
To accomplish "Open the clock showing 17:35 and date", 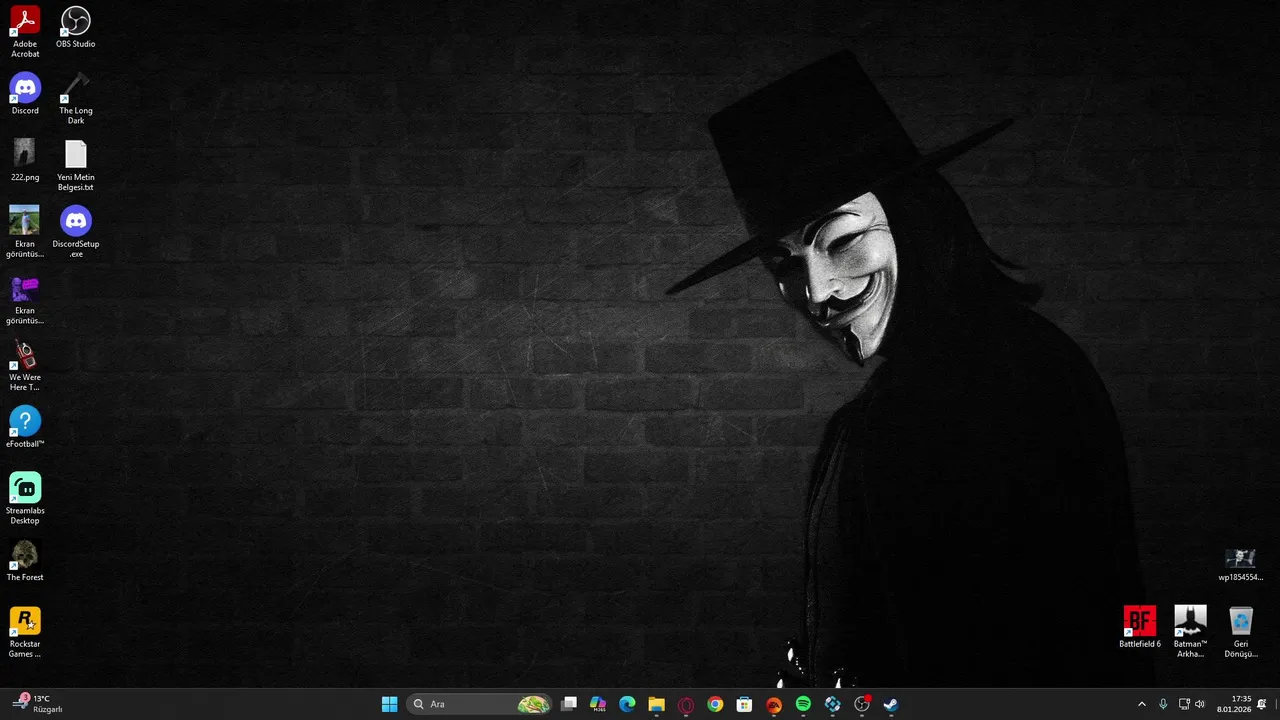I will (x=1234, y=704).
